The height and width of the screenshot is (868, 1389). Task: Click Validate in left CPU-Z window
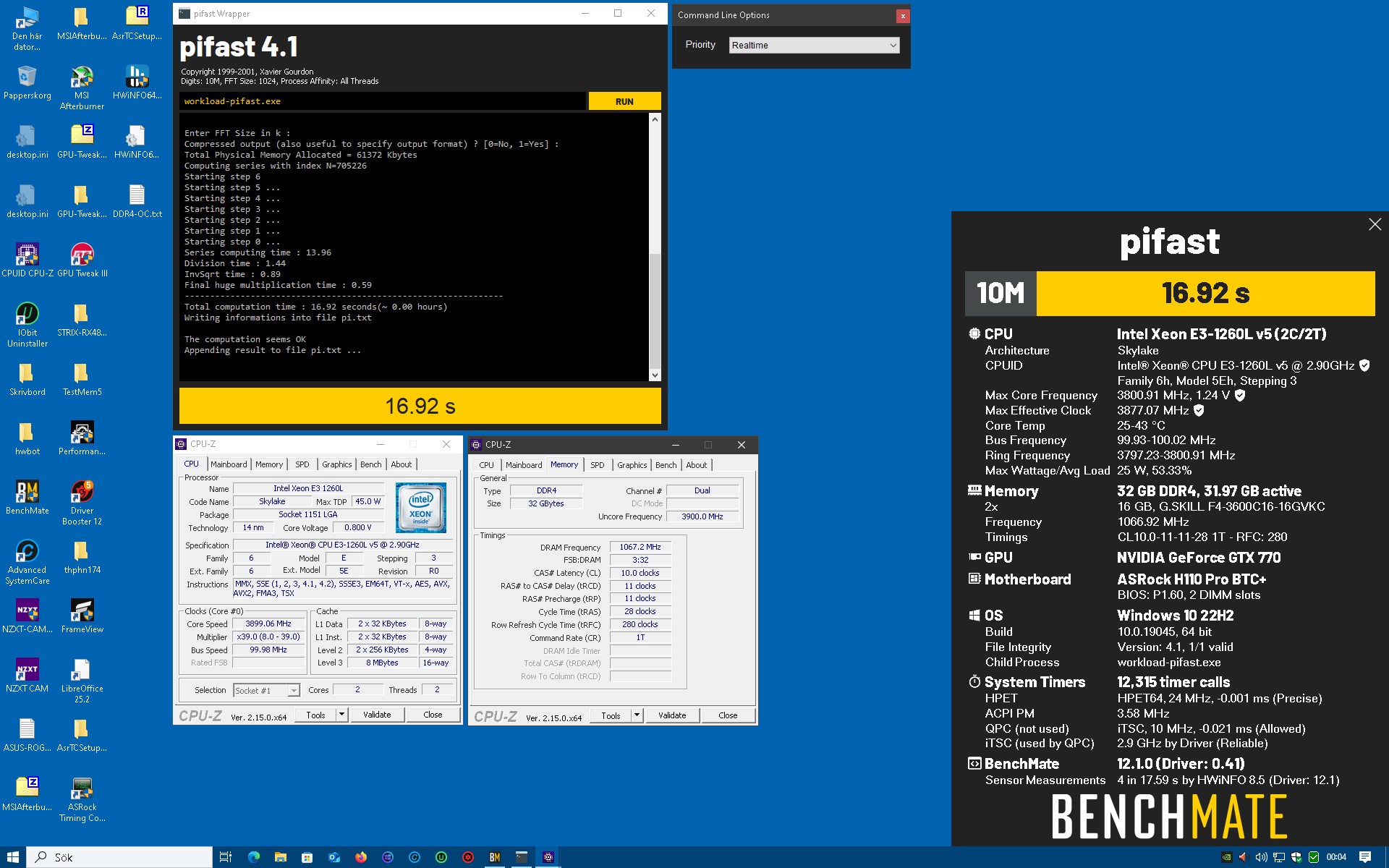[377, 715]
